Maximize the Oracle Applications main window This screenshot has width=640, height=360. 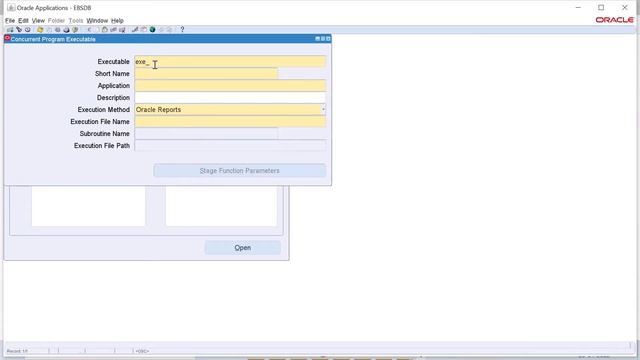point(601,8)
